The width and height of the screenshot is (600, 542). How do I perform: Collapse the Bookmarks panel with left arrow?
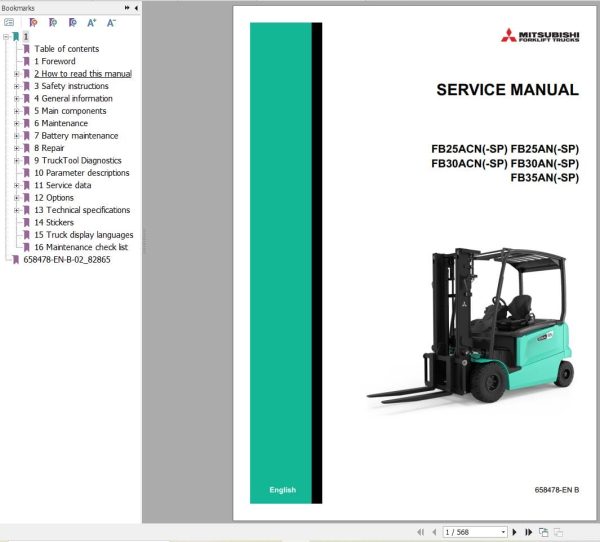[136, 8]
